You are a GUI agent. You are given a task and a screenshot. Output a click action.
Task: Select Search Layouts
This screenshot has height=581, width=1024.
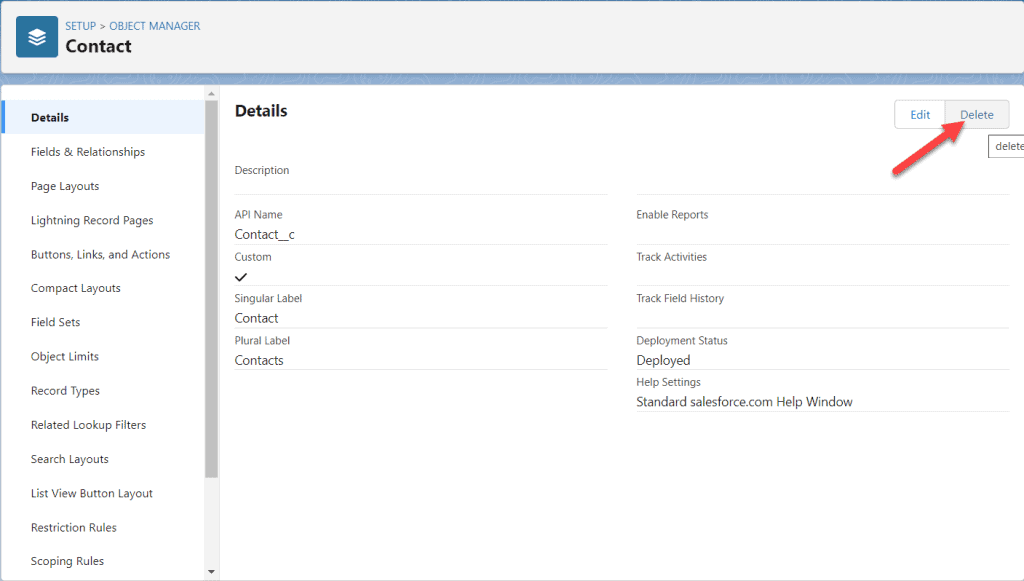(69, 459)
